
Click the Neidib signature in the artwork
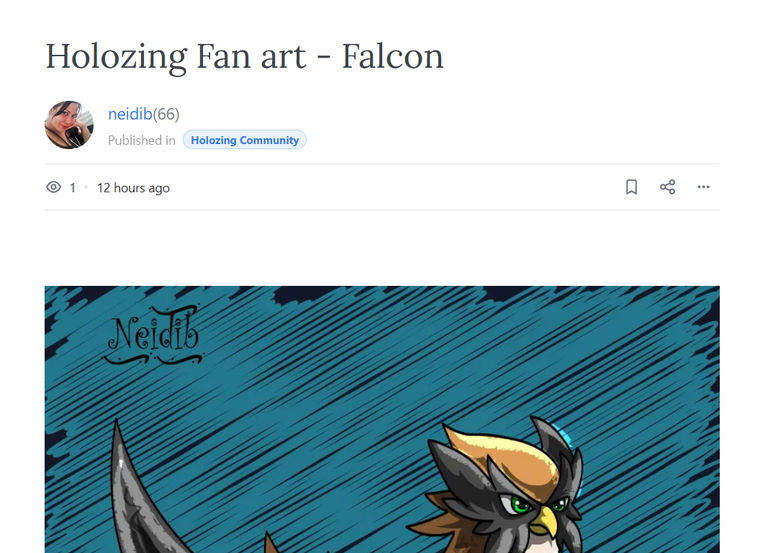153,335
